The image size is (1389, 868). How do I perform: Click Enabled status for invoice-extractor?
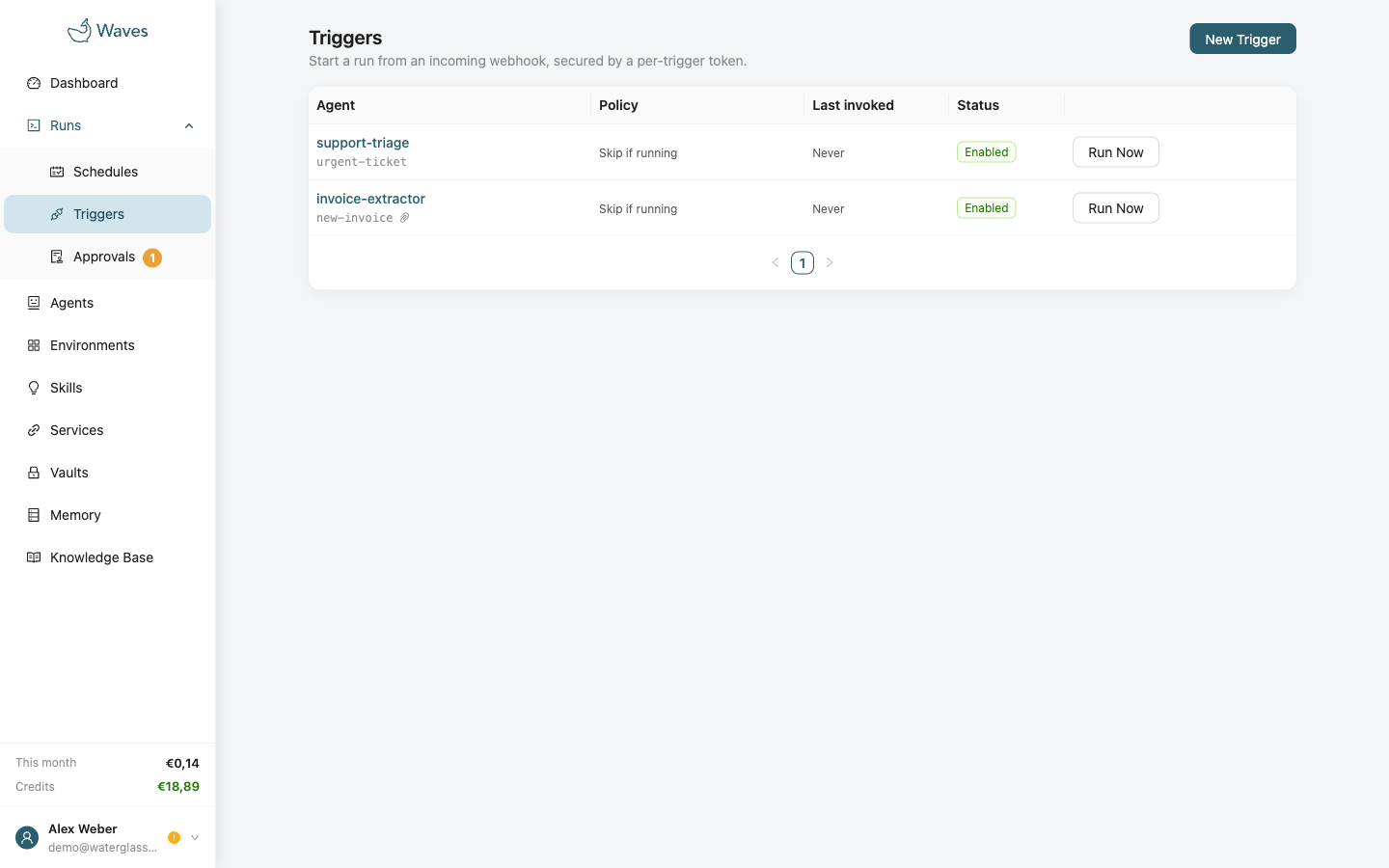pos(987,208)
